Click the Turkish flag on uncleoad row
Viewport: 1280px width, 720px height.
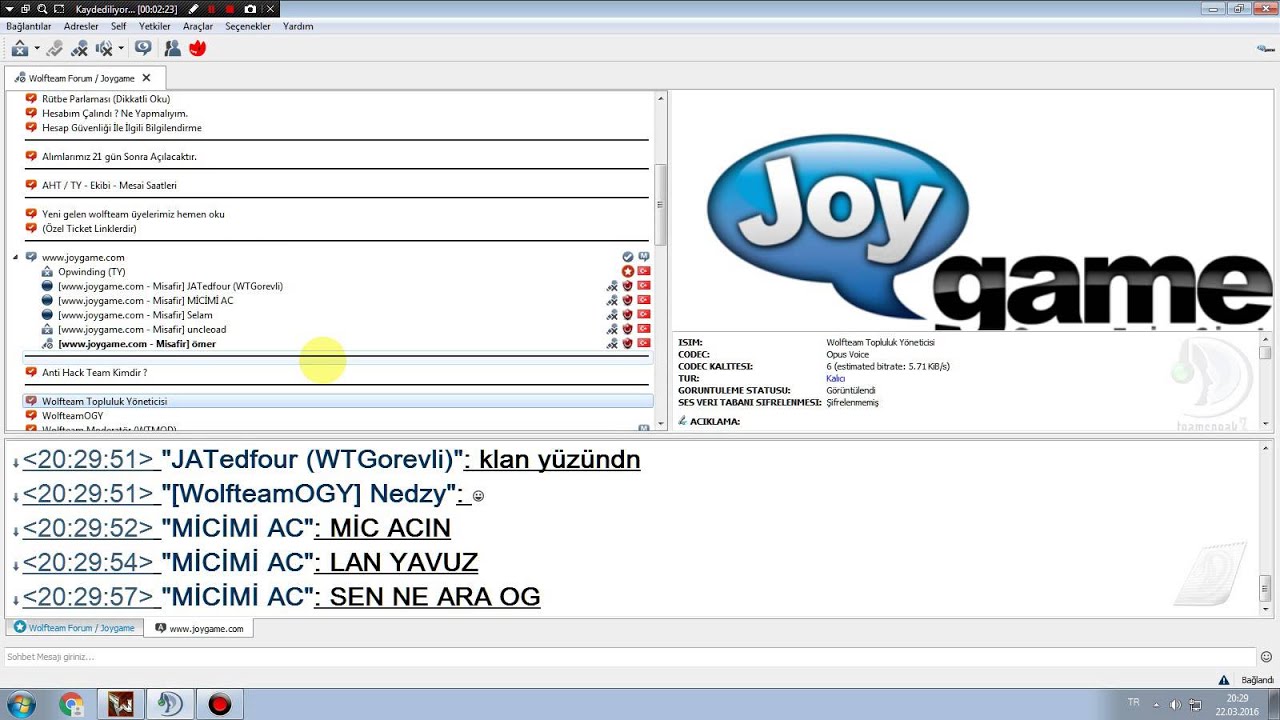644,329
